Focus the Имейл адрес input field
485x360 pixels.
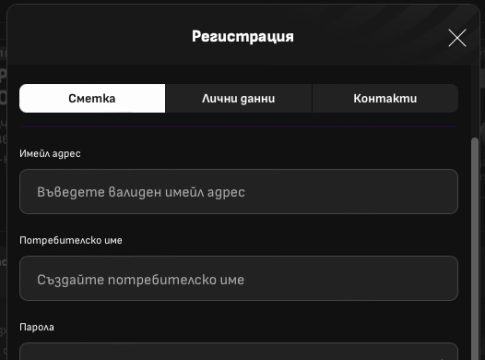pos(238,192)
